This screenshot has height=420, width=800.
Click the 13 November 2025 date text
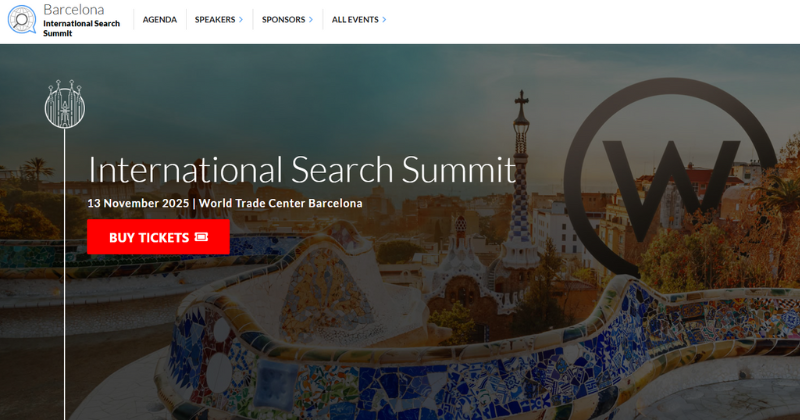click(x=138, y=203)
